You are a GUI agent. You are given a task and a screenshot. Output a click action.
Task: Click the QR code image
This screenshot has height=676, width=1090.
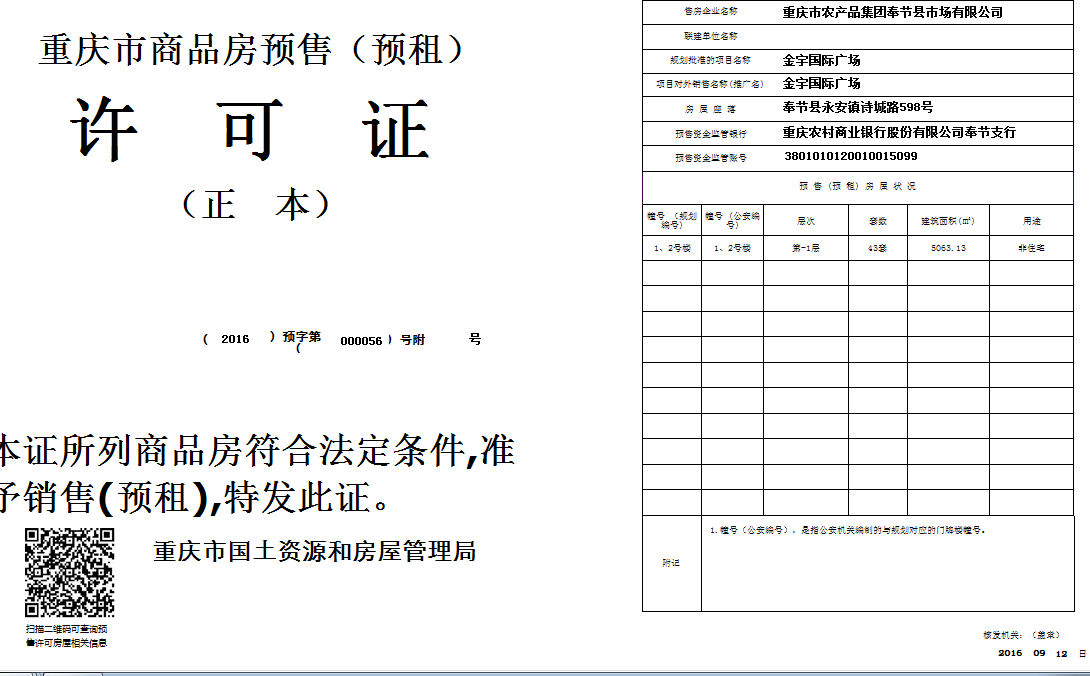[69, 572]
